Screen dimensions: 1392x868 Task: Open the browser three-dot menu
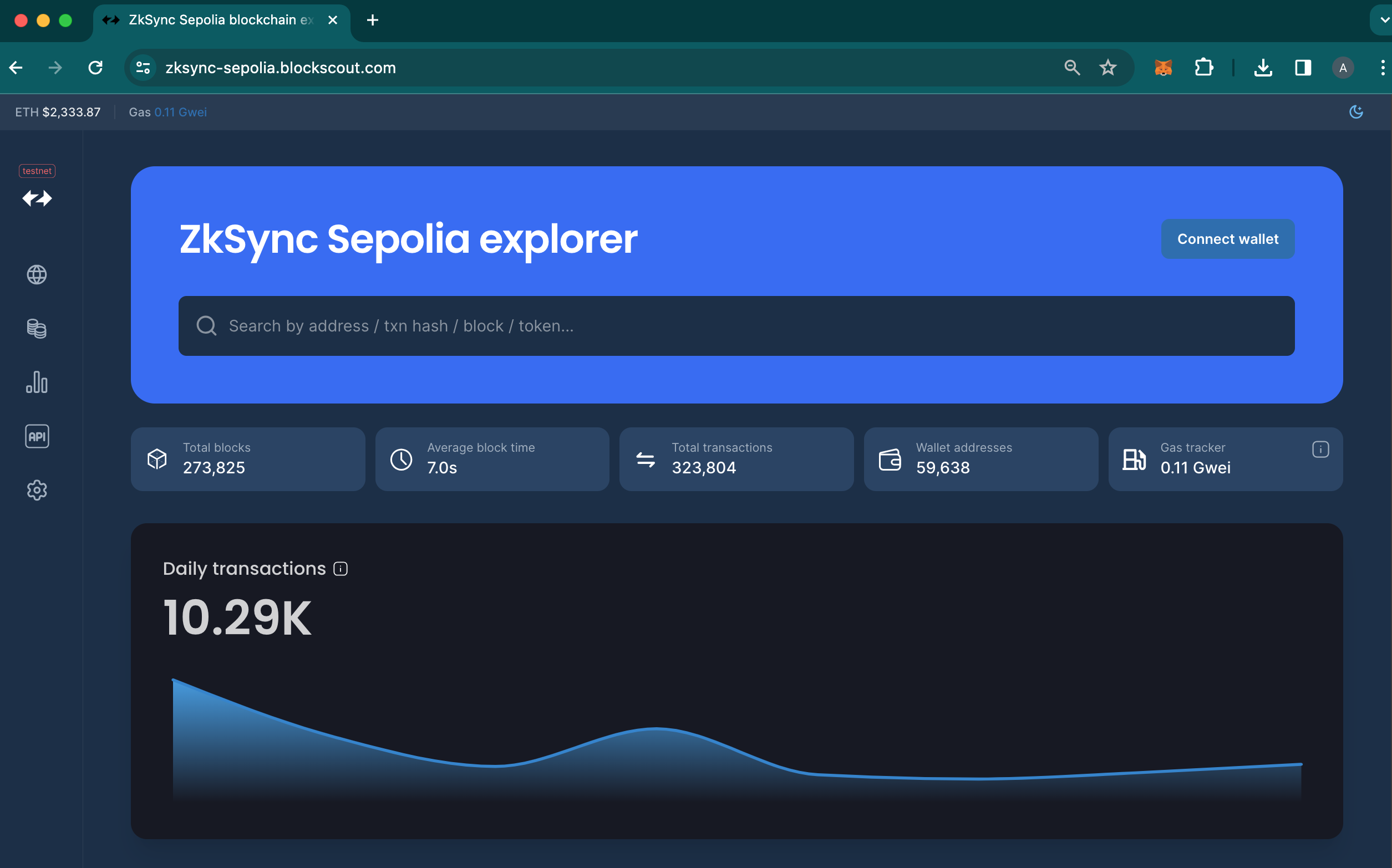[x=1383, y=67]
